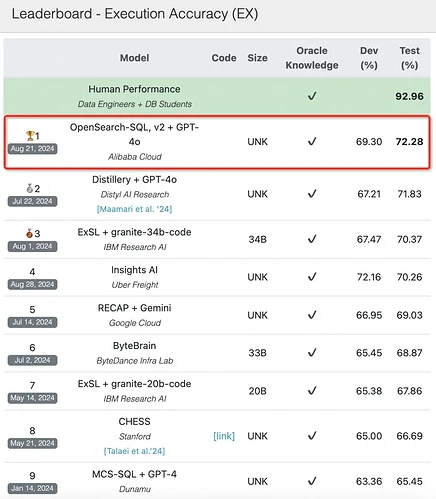Click the checkmark in MCS-SQL + GPT-4 row
The height and width of the screenshot is (499, 436).
click(x=312, y=481)
